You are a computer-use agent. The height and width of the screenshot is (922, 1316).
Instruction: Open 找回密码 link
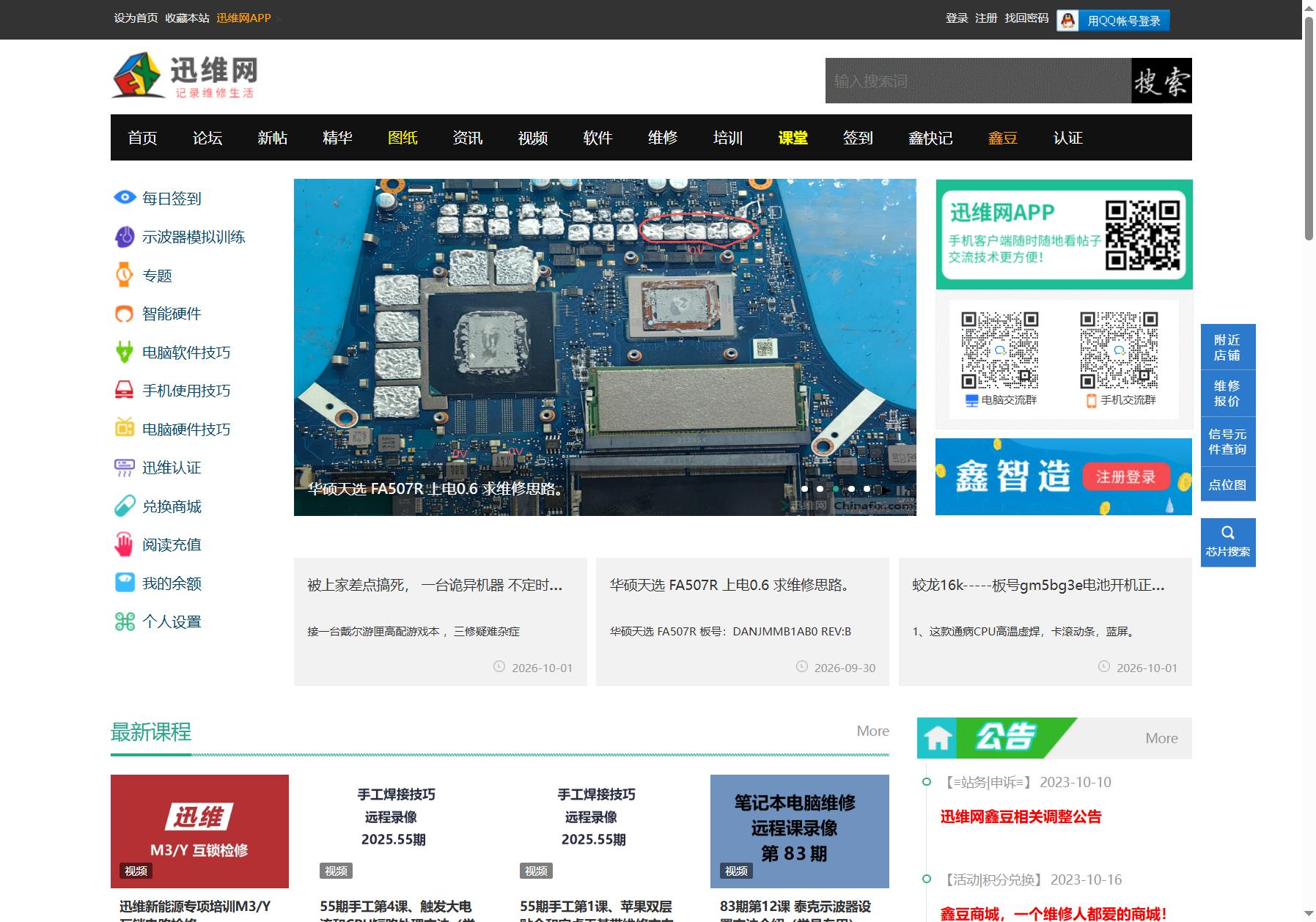tap(1026, 18)
